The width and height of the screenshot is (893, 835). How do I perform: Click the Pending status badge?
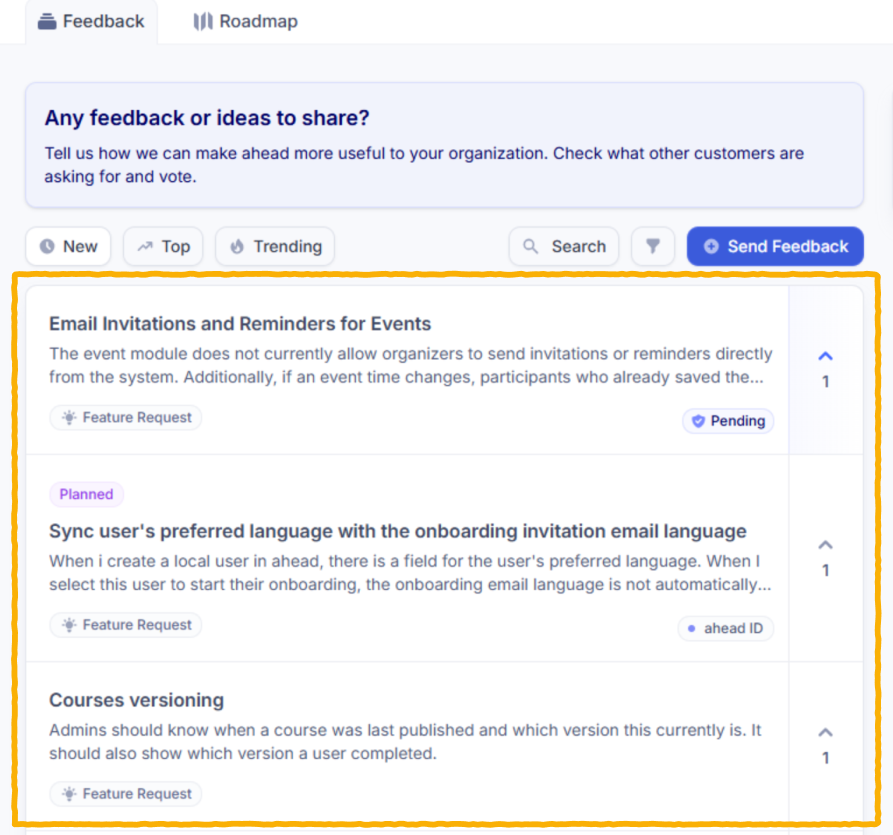click(728, 421)
